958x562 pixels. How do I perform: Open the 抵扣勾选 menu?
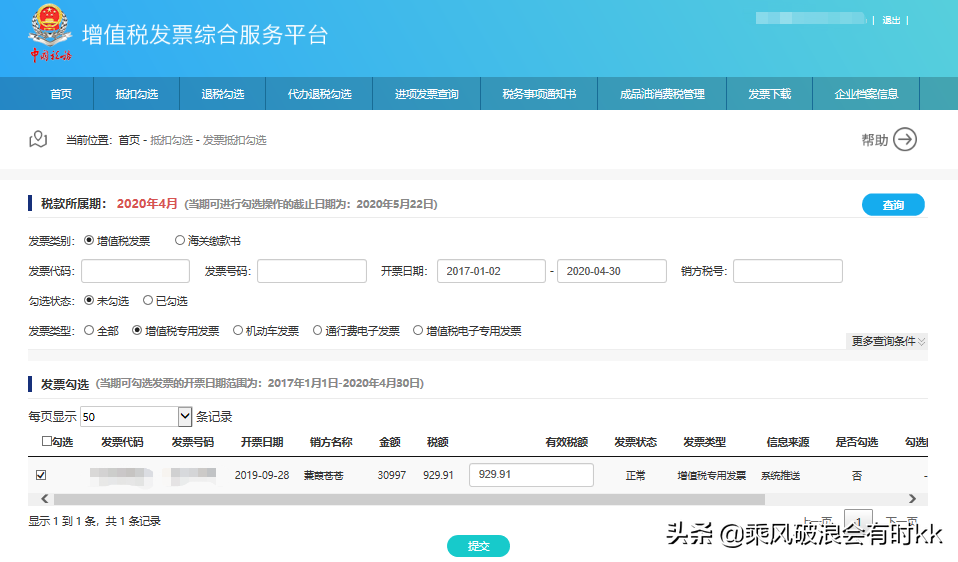tap(137, 94)
